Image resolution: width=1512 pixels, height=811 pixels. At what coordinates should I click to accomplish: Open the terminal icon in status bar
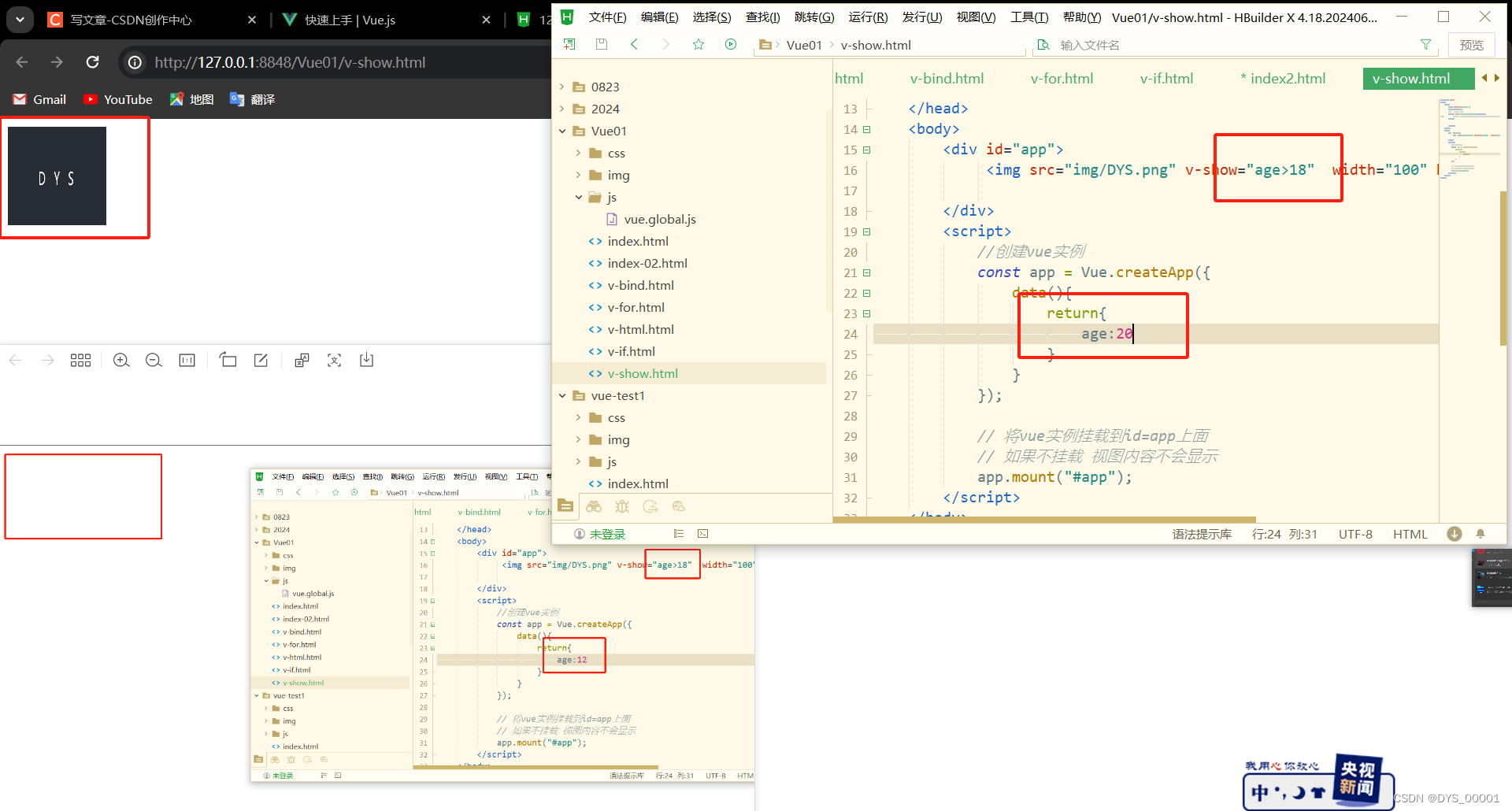coord(703,534)
